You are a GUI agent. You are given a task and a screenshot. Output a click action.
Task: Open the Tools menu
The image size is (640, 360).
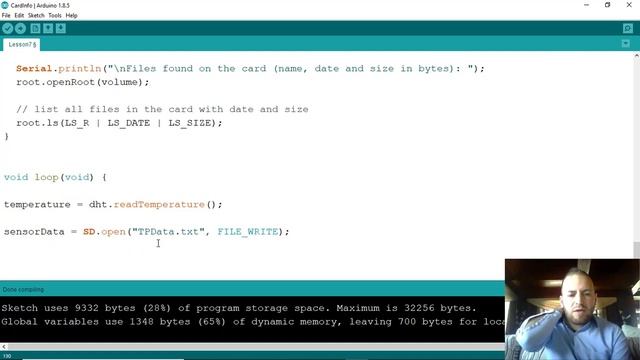(x=55, y=16)
